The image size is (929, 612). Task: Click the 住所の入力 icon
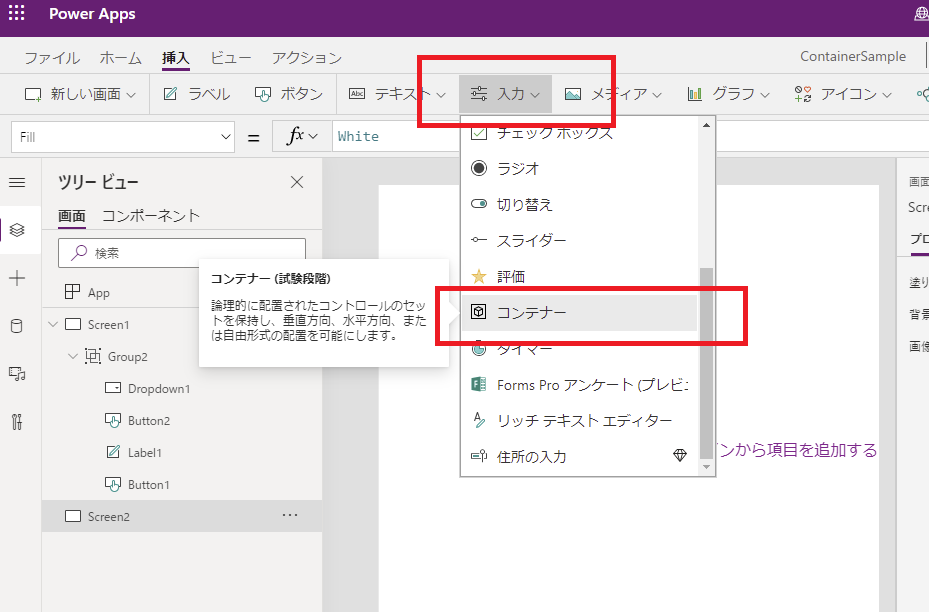point(479,456)
